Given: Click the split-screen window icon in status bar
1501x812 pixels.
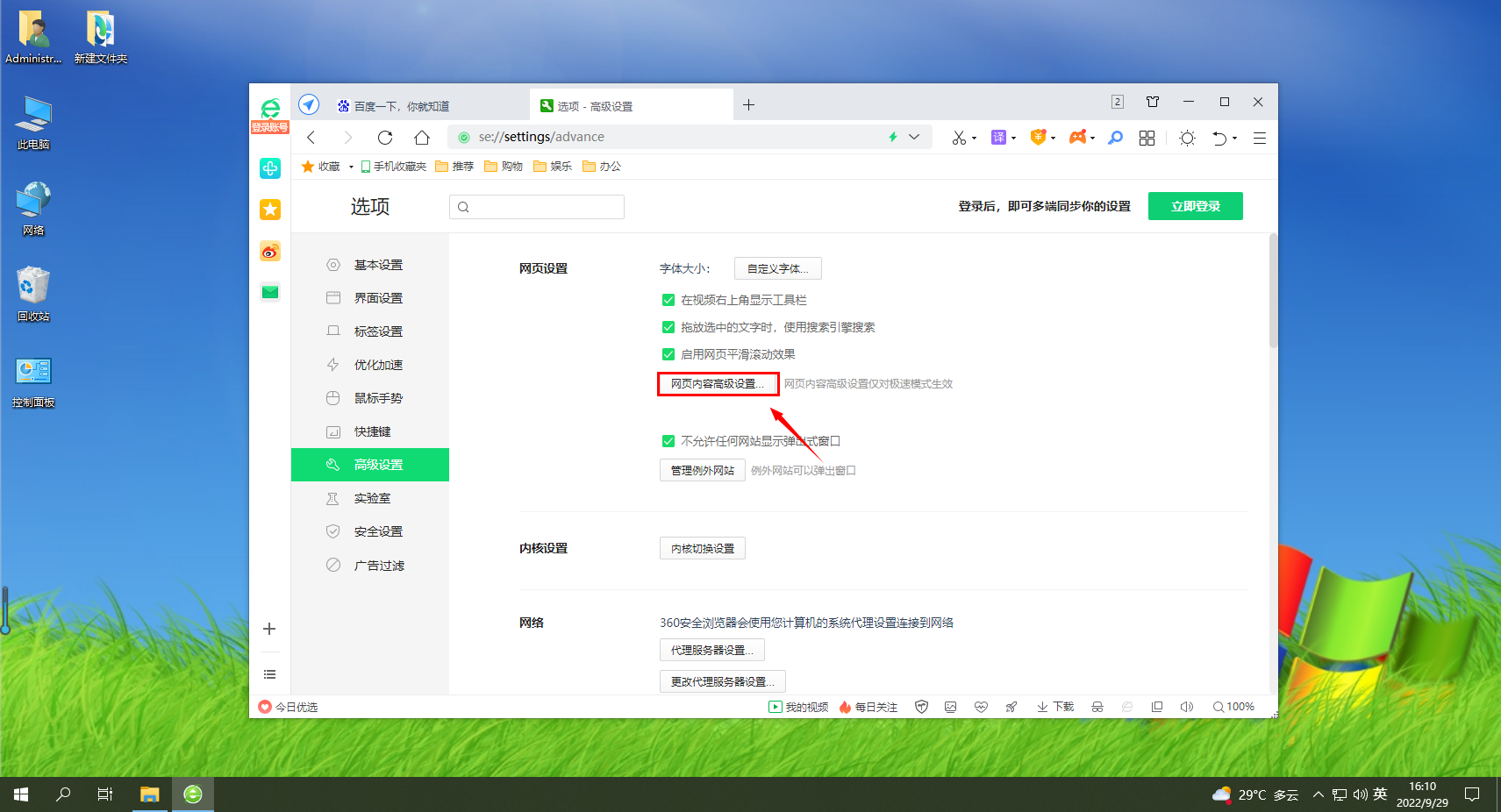Looking at the screenshot, I should click(x=1157, y=707).
